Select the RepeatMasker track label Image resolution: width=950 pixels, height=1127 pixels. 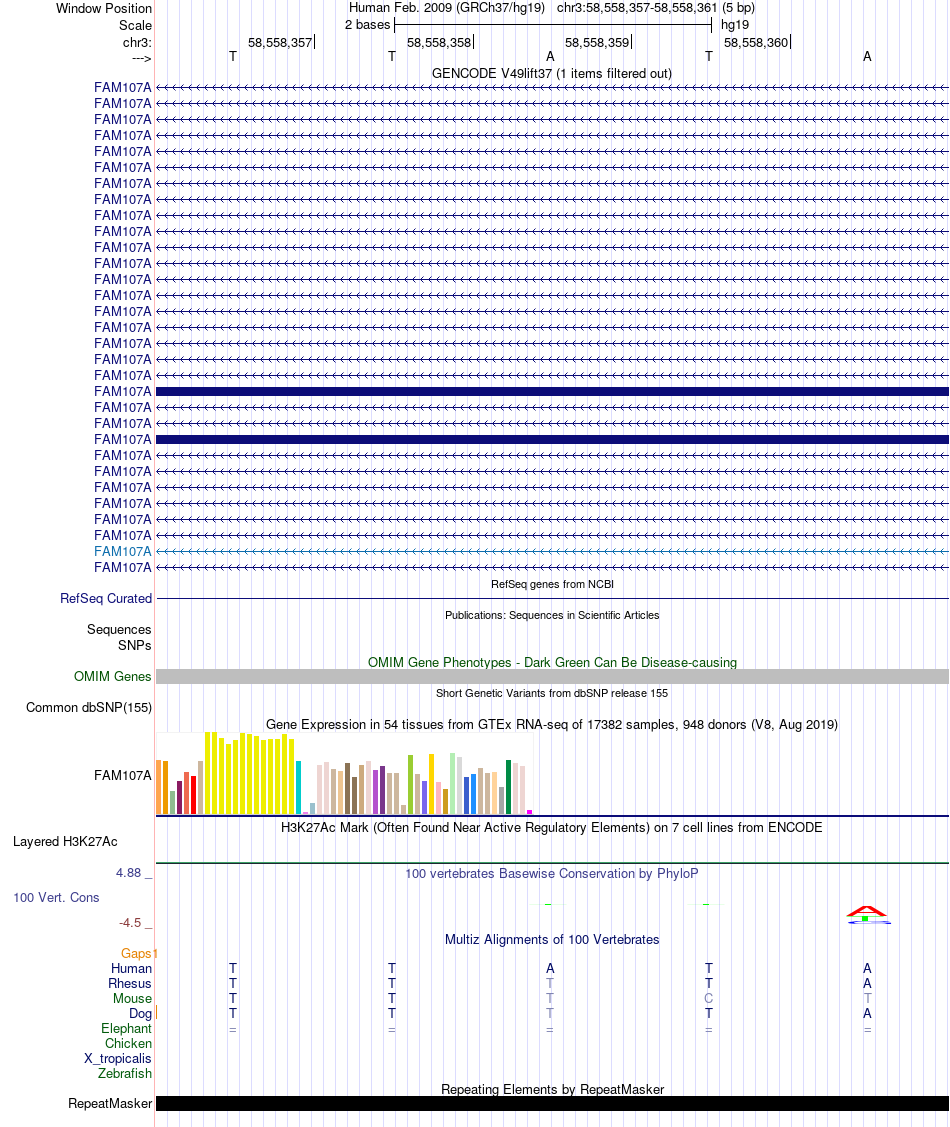point(110,1103)
